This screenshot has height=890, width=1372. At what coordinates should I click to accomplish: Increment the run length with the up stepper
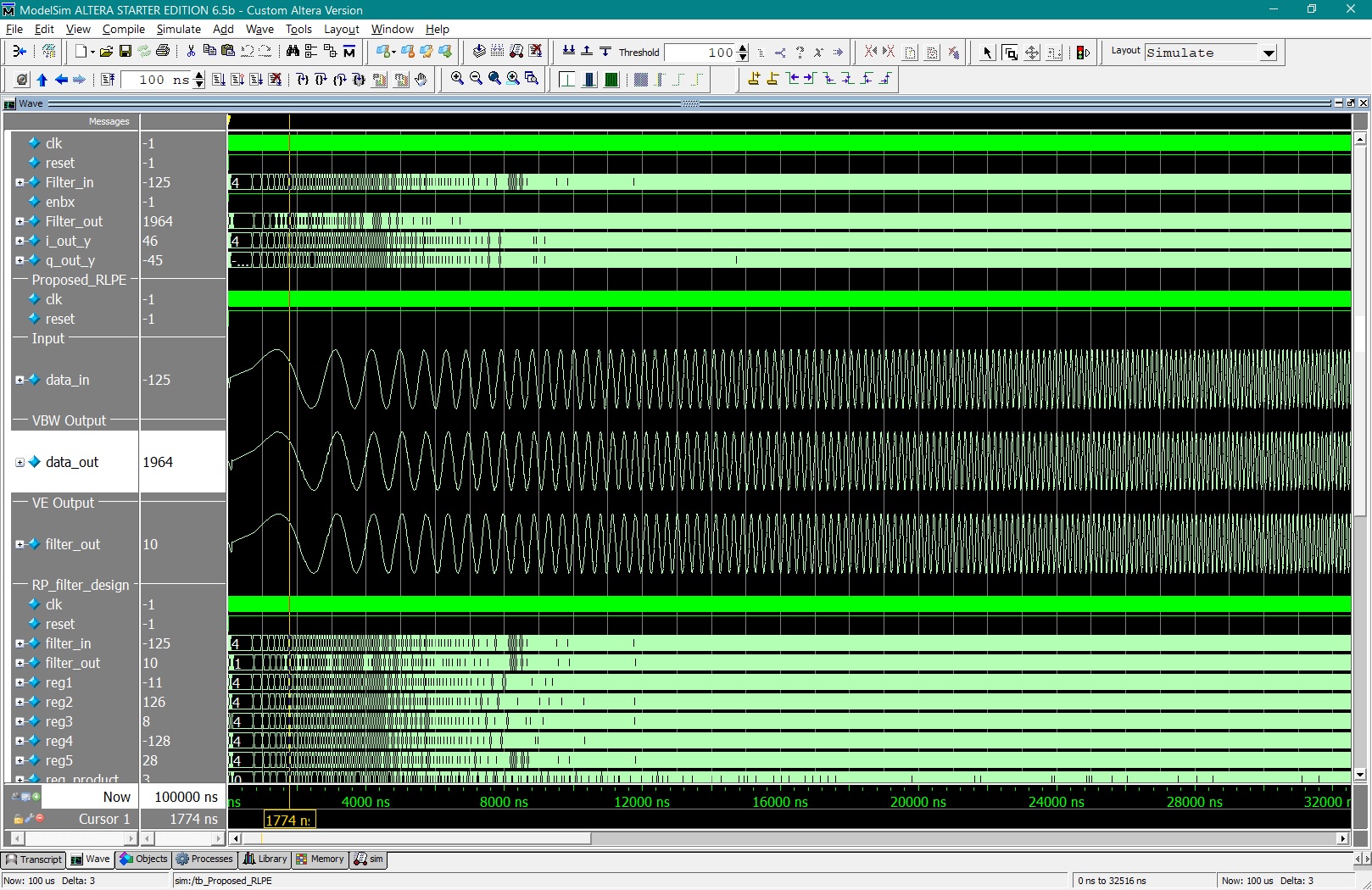[198, 75]
